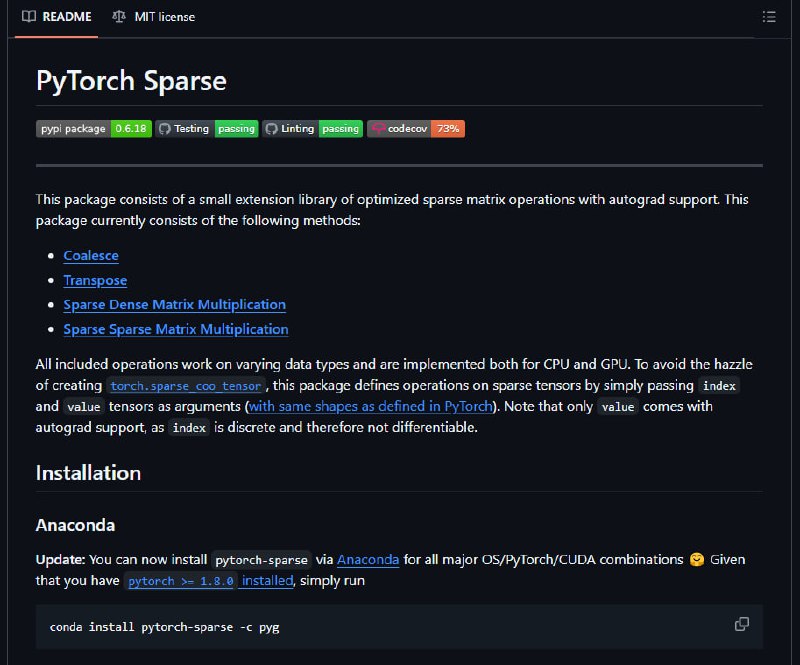Click the pytorch-sparse inline code

click(261, 560)
